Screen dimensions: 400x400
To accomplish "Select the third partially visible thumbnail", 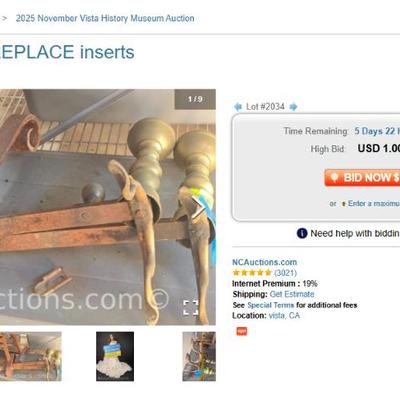I will (199, 356).
